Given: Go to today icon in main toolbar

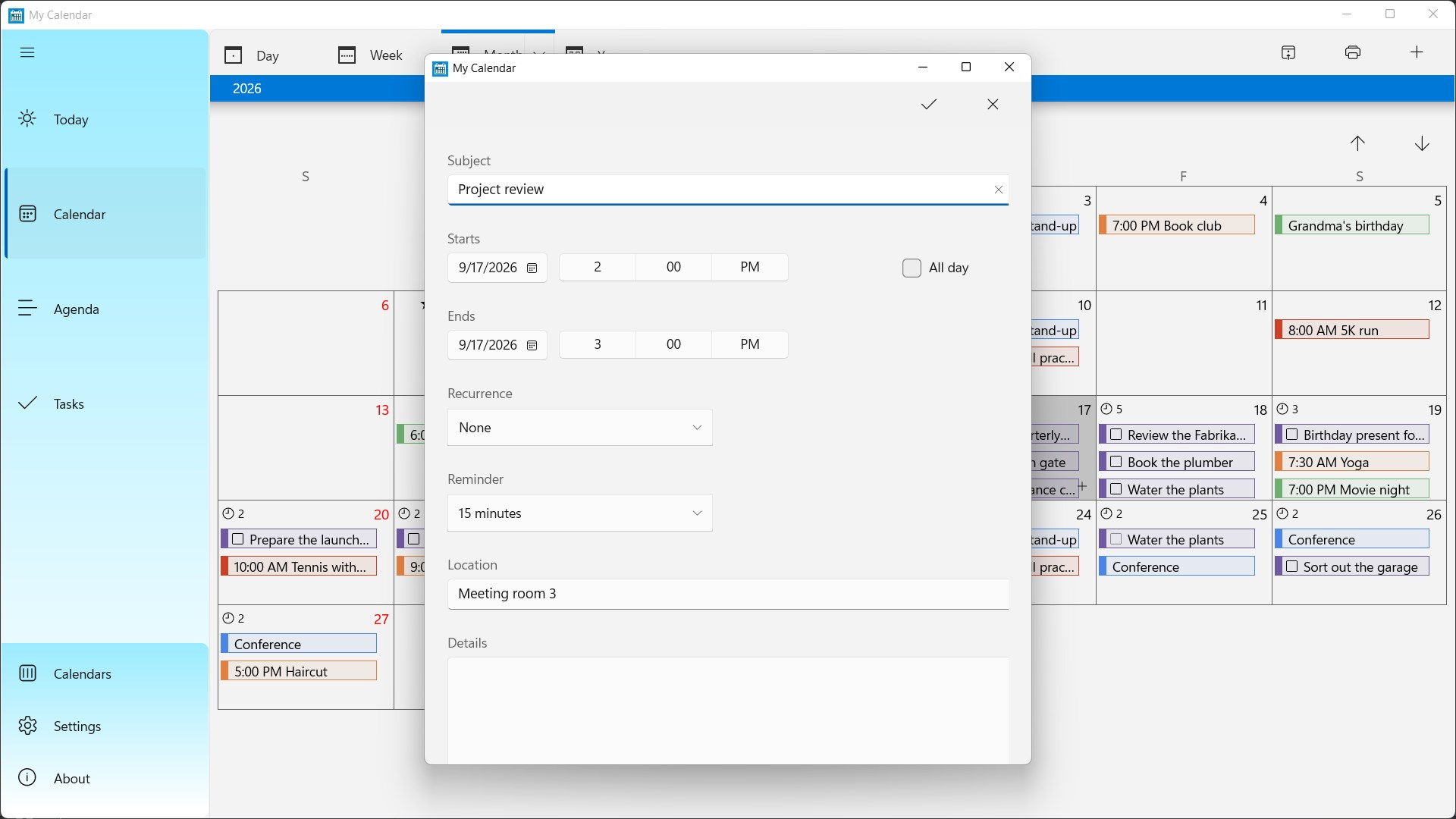Looking at the screenshot, I should coord(1288,52).
